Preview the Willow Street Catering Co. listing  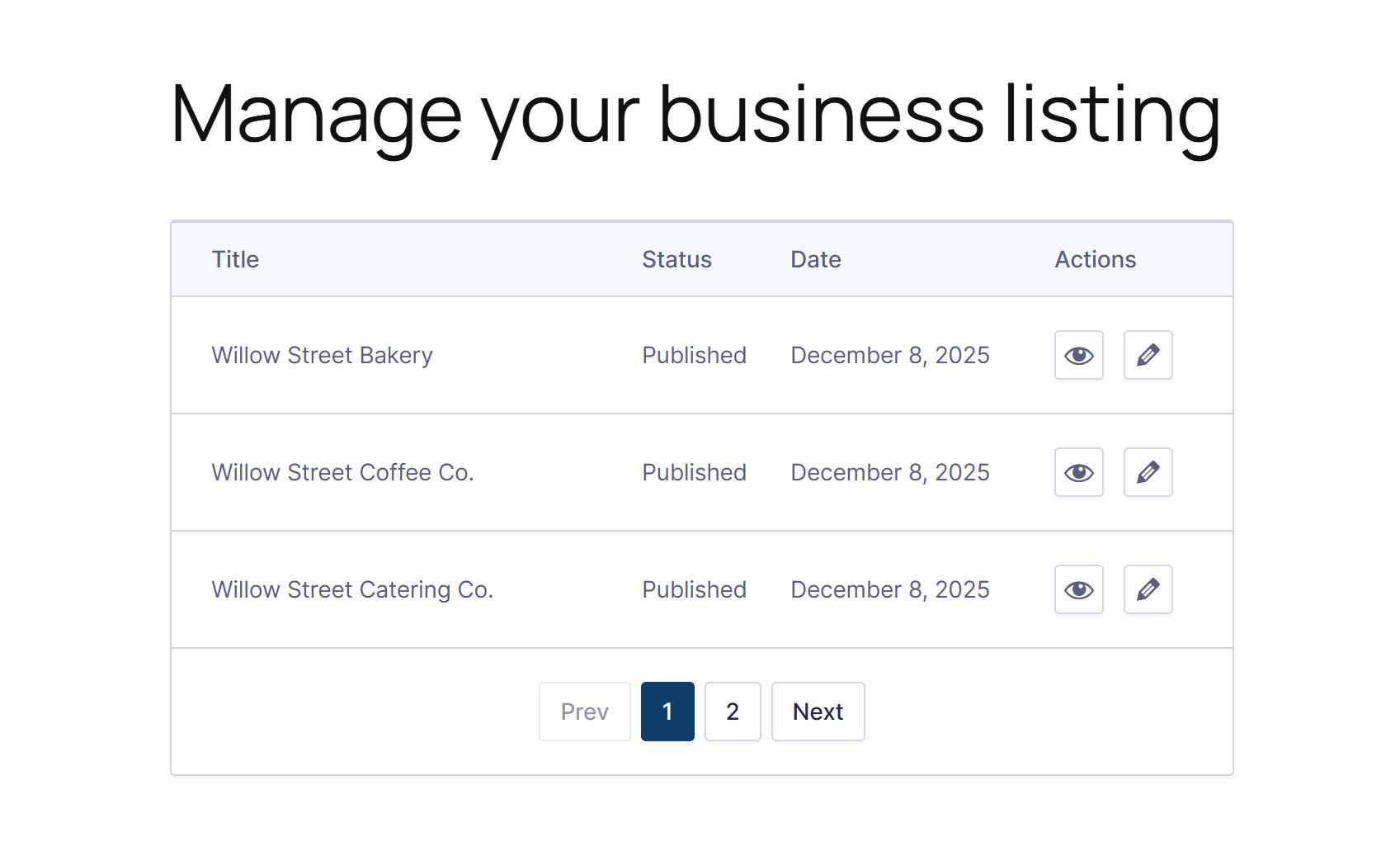pos(1078,589)
